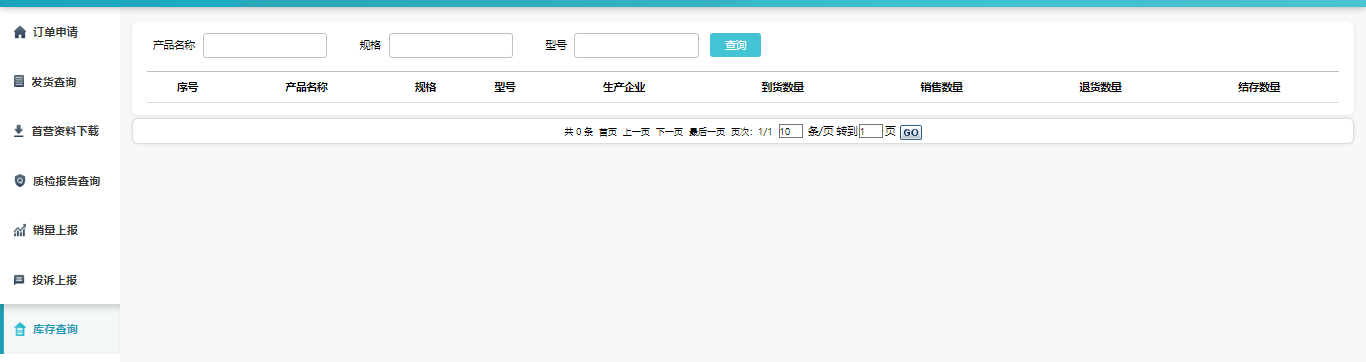Click the 查询 search button
This screenshot has width=1366, height=362.
coord(735,45)
